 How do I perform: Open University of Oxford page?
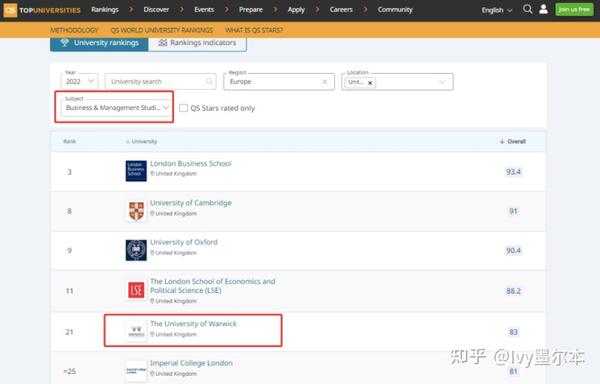click(x=184, y=242)
